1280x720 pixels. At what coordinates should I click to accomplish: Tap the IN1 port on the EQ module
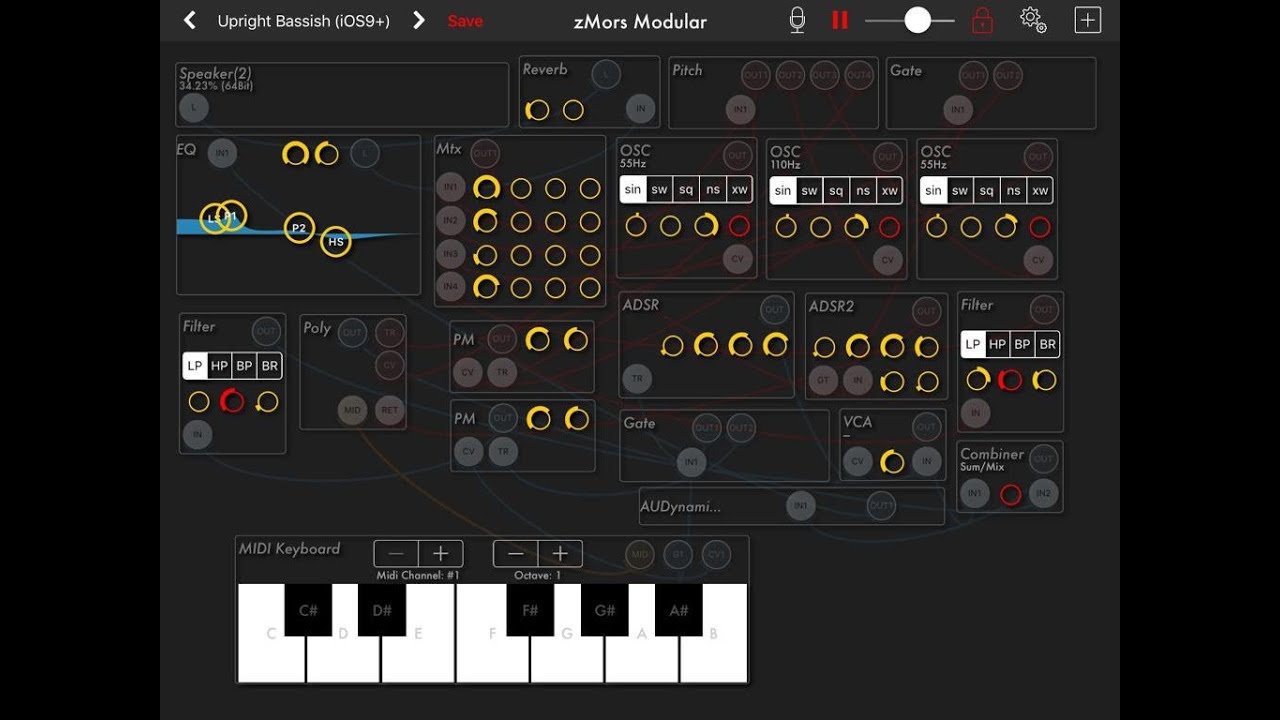[x=222, y=153]
